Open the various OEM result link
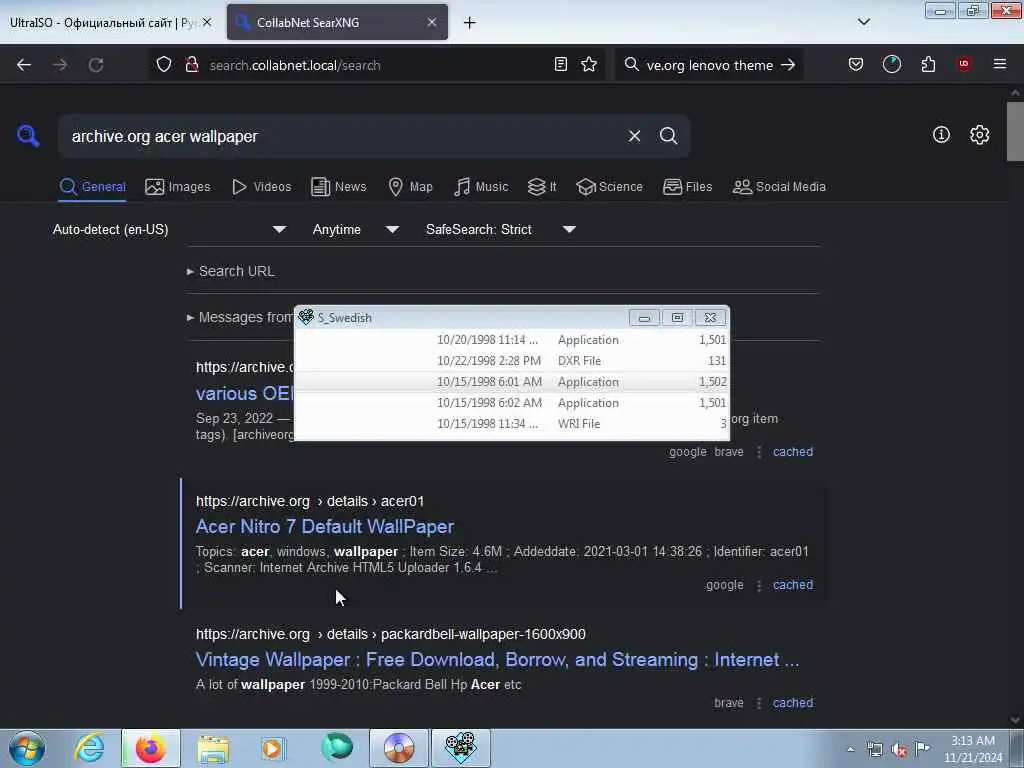 pyautogui.click(x=245, y=393)
